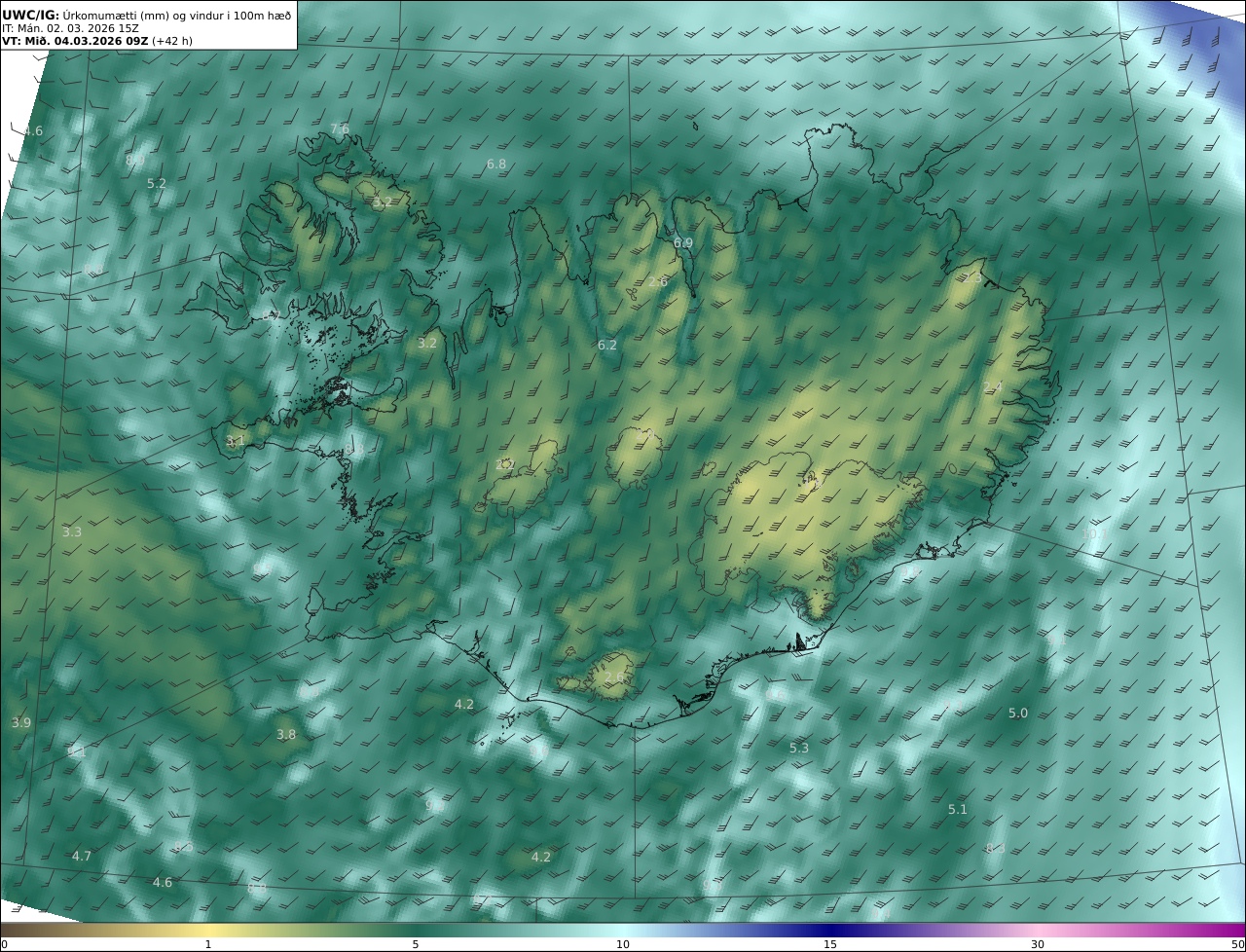Click the '2.4' value label on the map
Image resolution: width=1246 pixels, height=952 pixels.
pos(993,386)
